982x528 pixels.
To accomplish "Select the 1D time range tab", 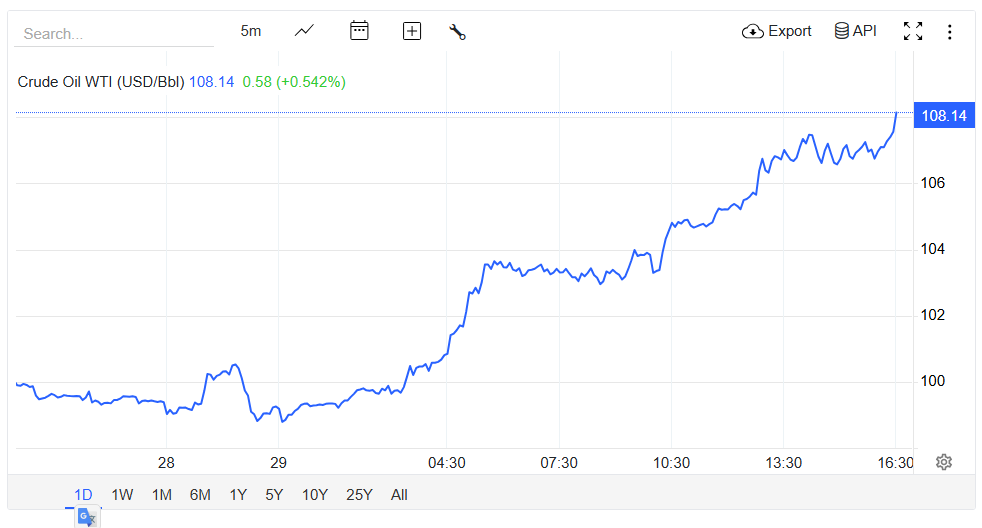I will (x=83, y=495).
